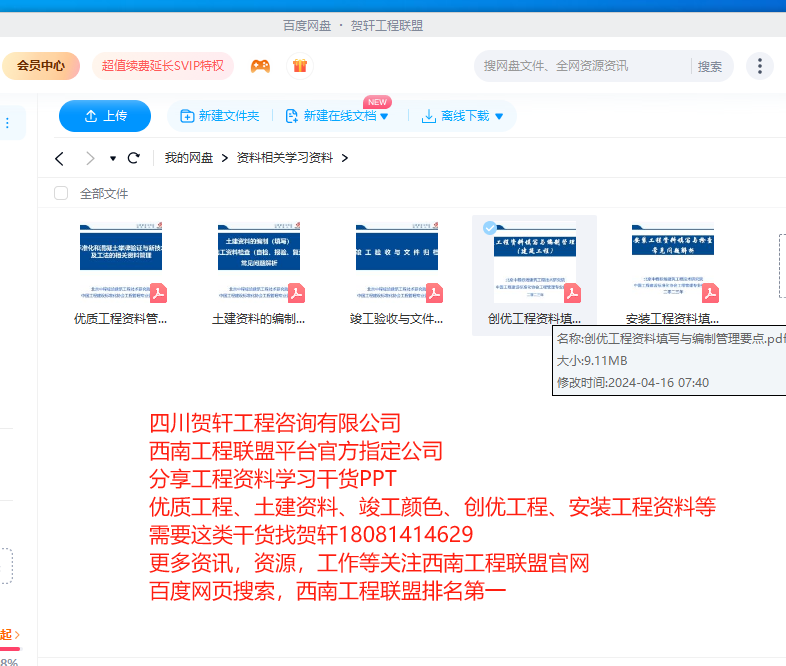
Task: Check the 全部文件 select-all checkbox
Action: 61,193
